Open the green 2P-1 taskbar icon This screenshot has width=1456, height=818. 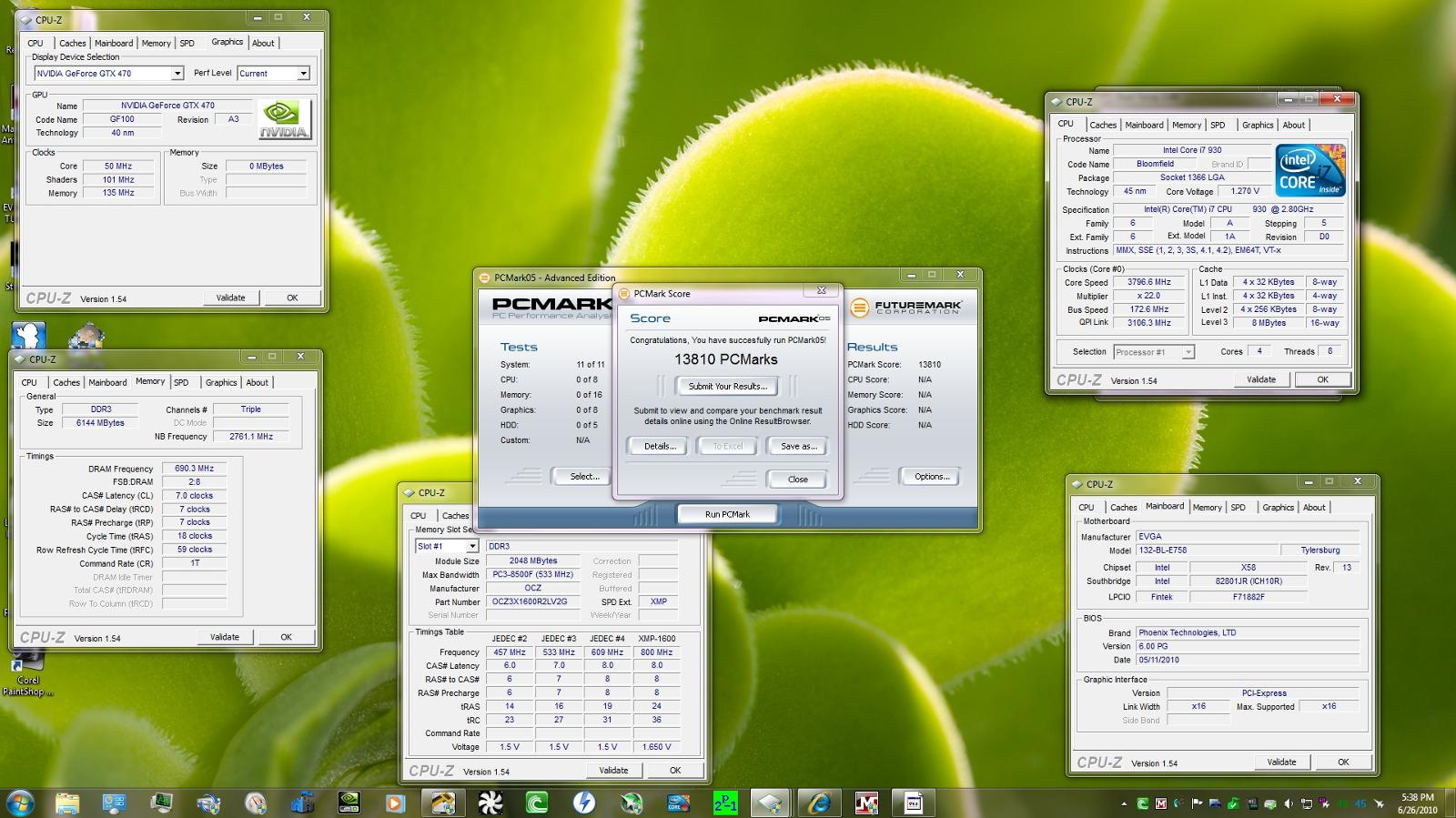[x=725, y=803]
